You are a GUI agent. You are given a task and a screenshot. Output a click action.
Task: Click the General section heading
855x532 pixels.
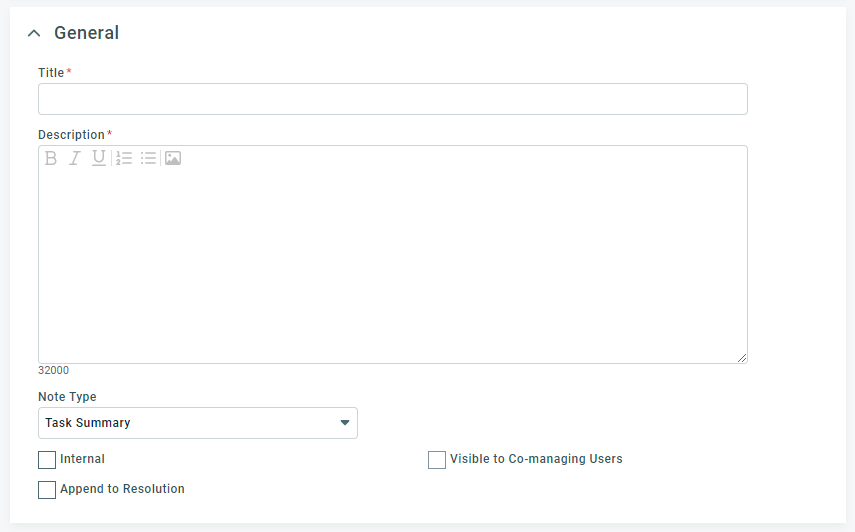click(86, 33)
